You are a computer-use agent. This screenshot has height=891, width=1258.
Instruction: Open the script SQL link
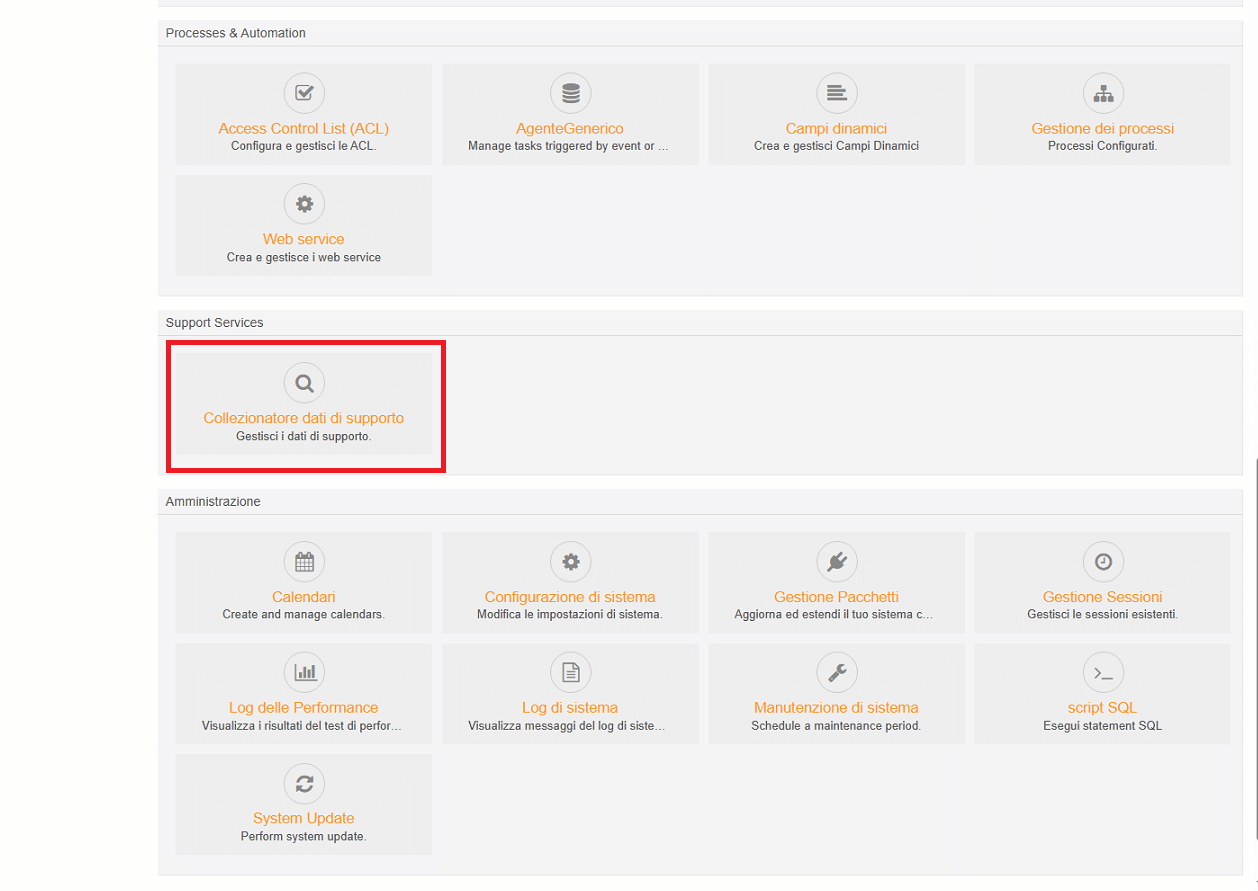point(1103,709)
